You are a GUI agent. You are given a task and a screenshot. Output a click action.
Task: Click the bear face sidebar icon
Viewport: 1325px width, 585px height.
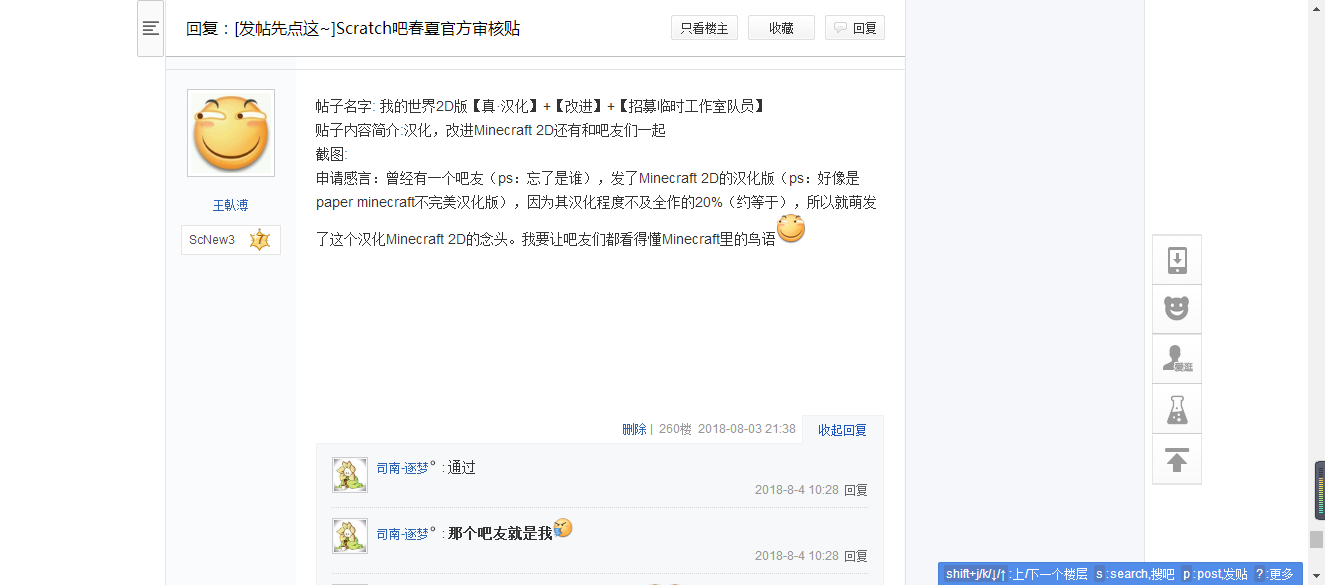[x=1177, y=309]
